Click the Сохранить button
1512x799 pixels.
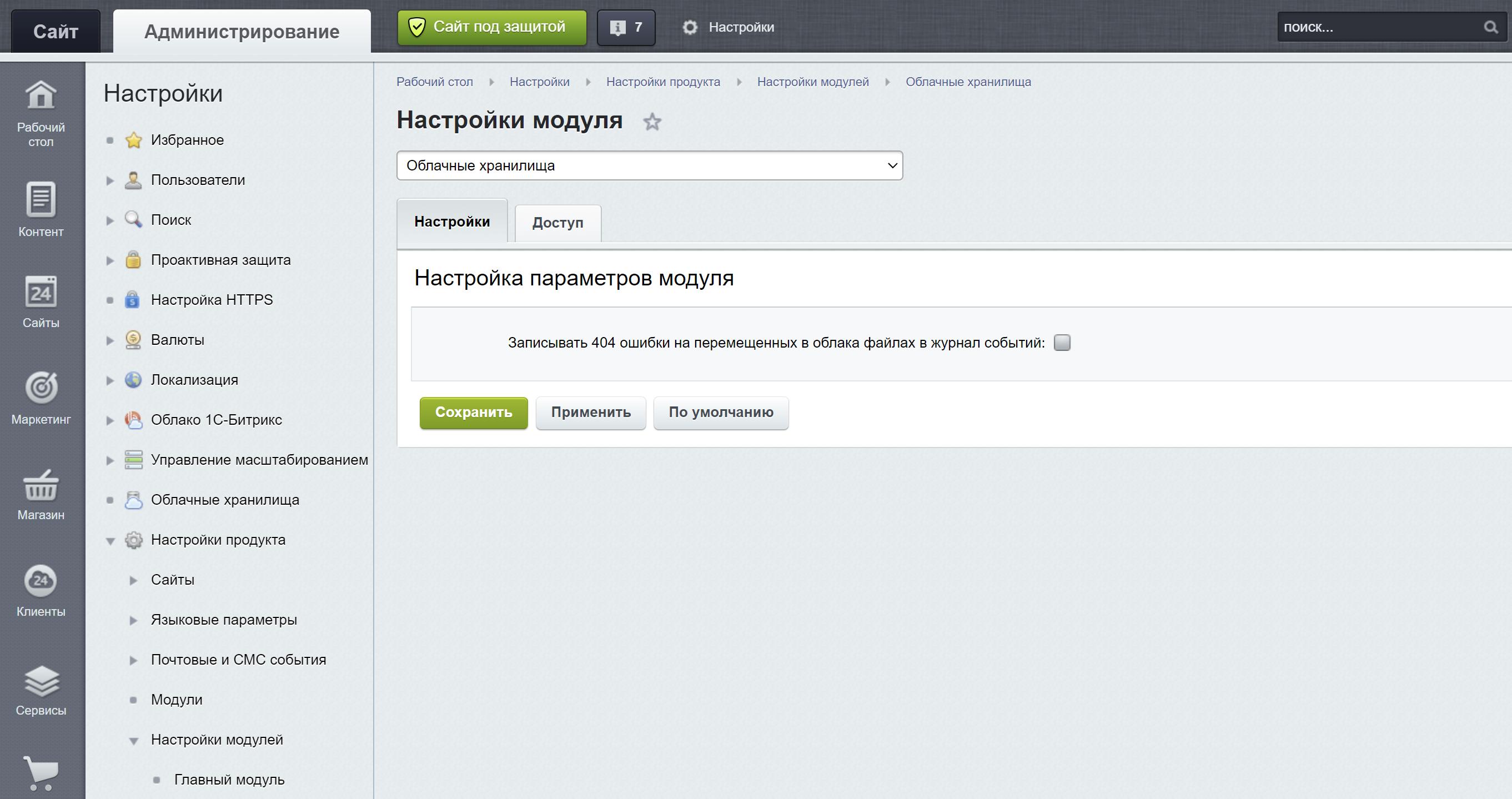coord(473,413)
